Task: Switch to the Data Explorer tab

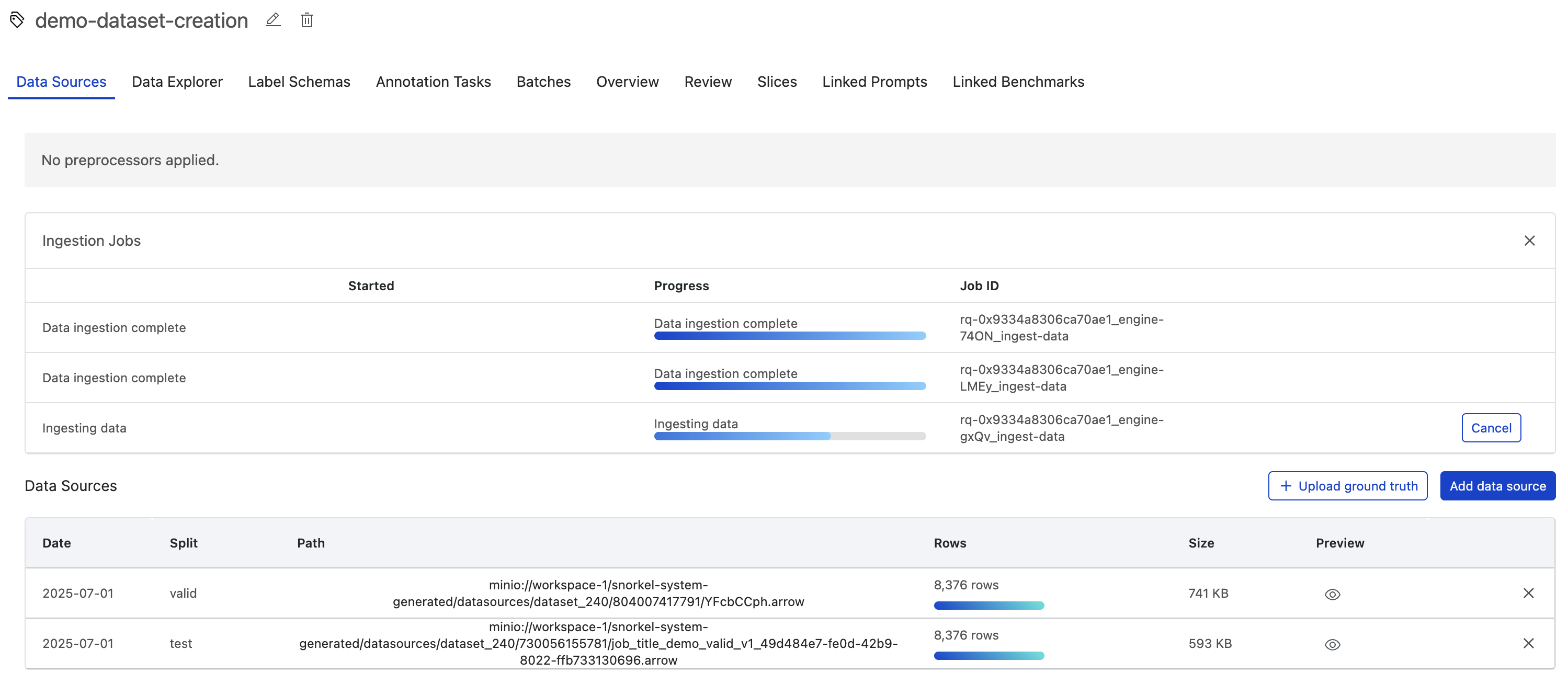Action: tap(177, 82)
